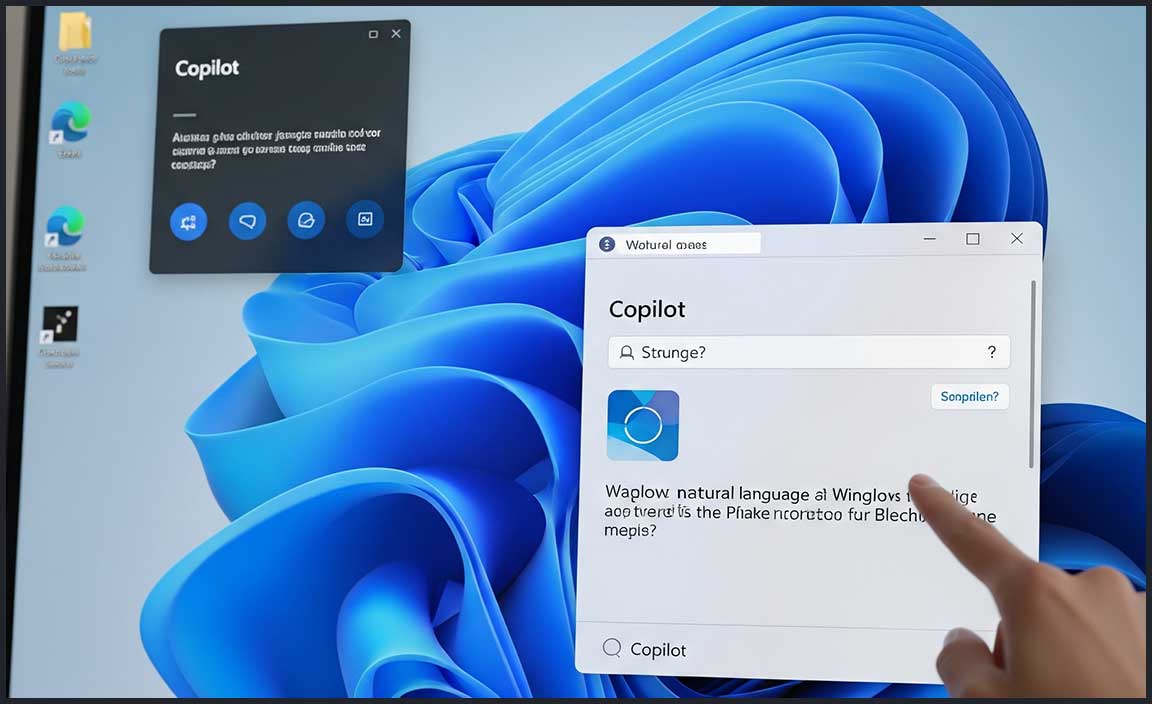Close the dark Copilot window
Viewport: 1152px width, 704px height.
[x=396, y=34]
